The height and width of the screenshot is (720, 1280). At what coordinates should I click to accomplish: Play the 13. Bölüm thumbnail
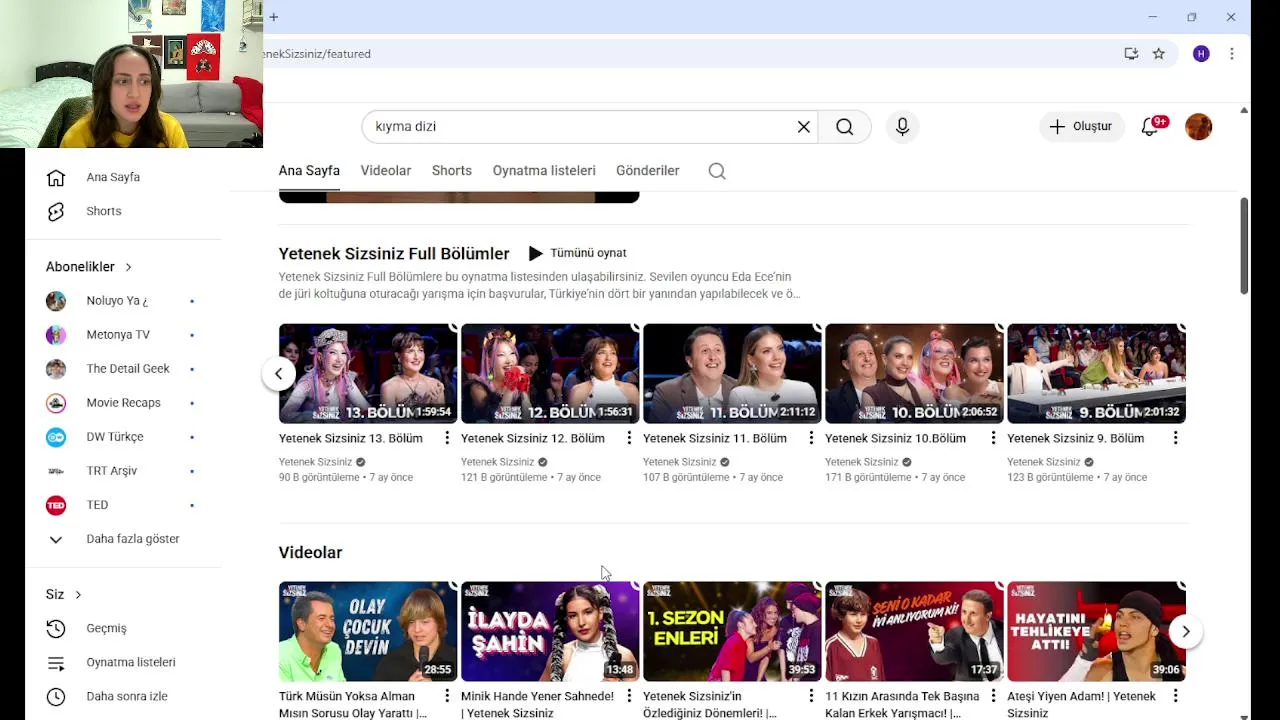(x=368, y=374)
